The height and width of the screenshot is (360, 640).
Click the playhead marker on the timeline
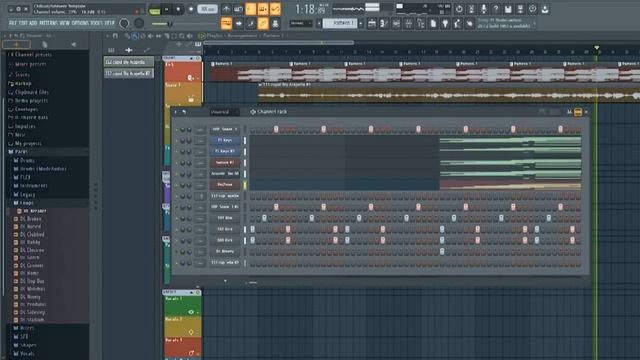(x=597, y=48)
